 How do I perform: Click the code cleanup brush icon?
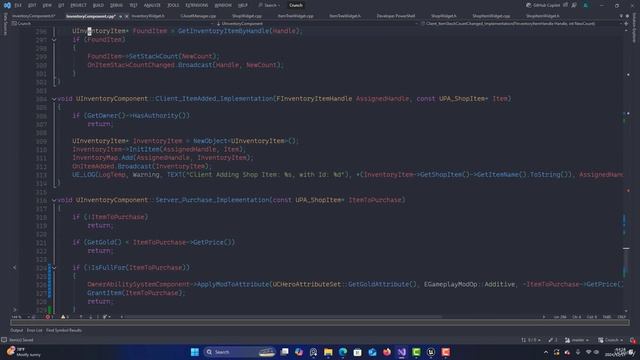(105, 317)
